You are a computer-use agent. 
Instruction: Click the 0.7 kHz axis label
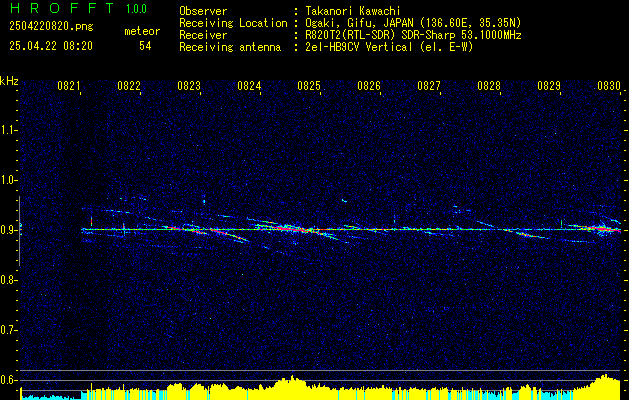8,330
